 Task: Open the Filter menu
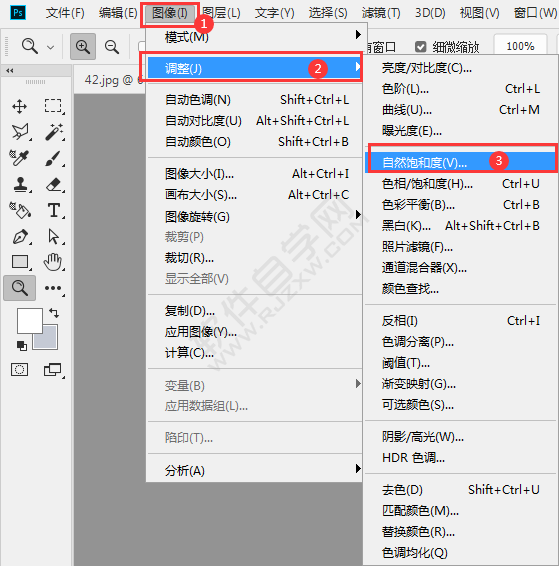(x=381, y=13)
